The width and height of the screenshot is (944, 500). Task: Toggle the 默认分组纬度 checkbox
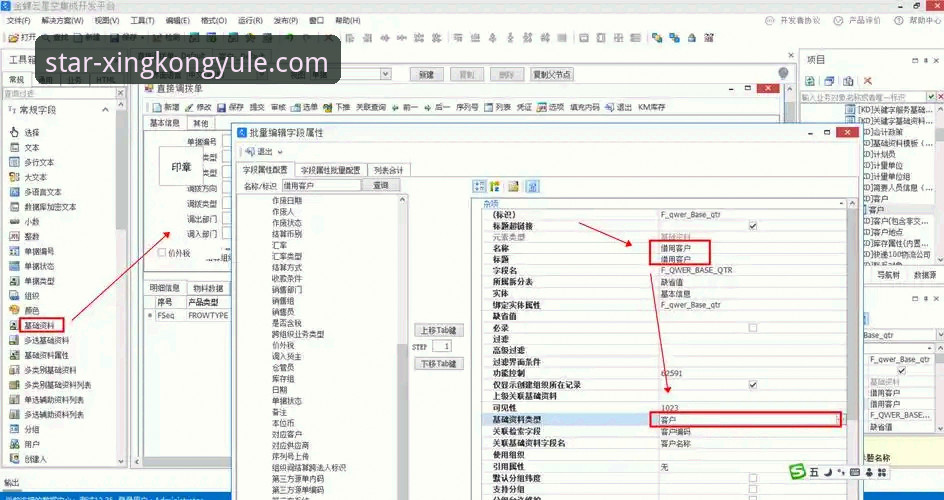[x=753, y=478]
